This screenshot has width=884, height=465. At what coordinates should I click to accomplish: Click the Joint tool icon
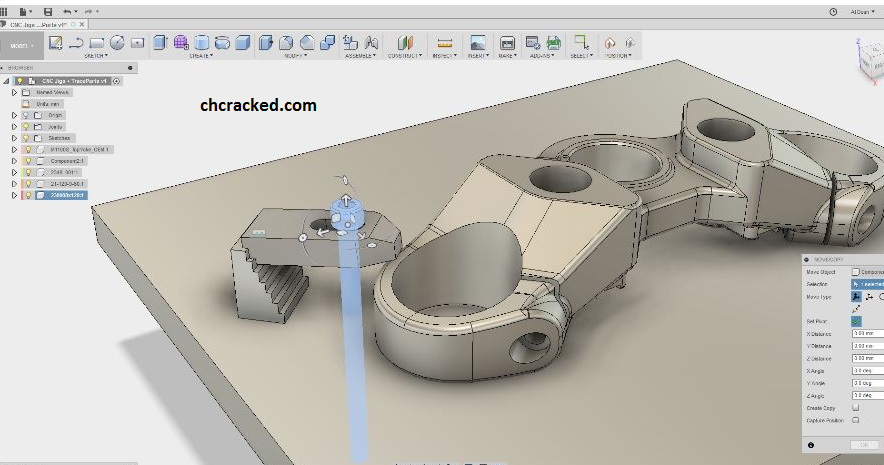[x=372, y=42]
